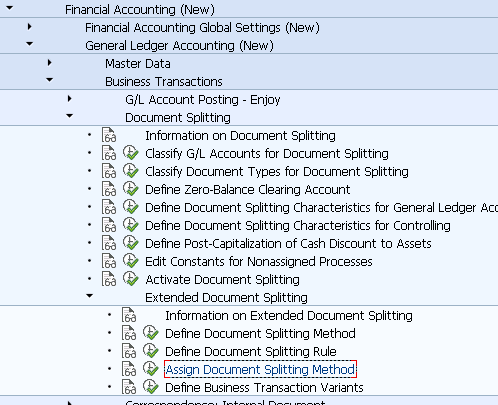Image resolution: width=498 pixels, height=405 pixels.
Task: Expand the Master Data node
Action: (50, 62)
